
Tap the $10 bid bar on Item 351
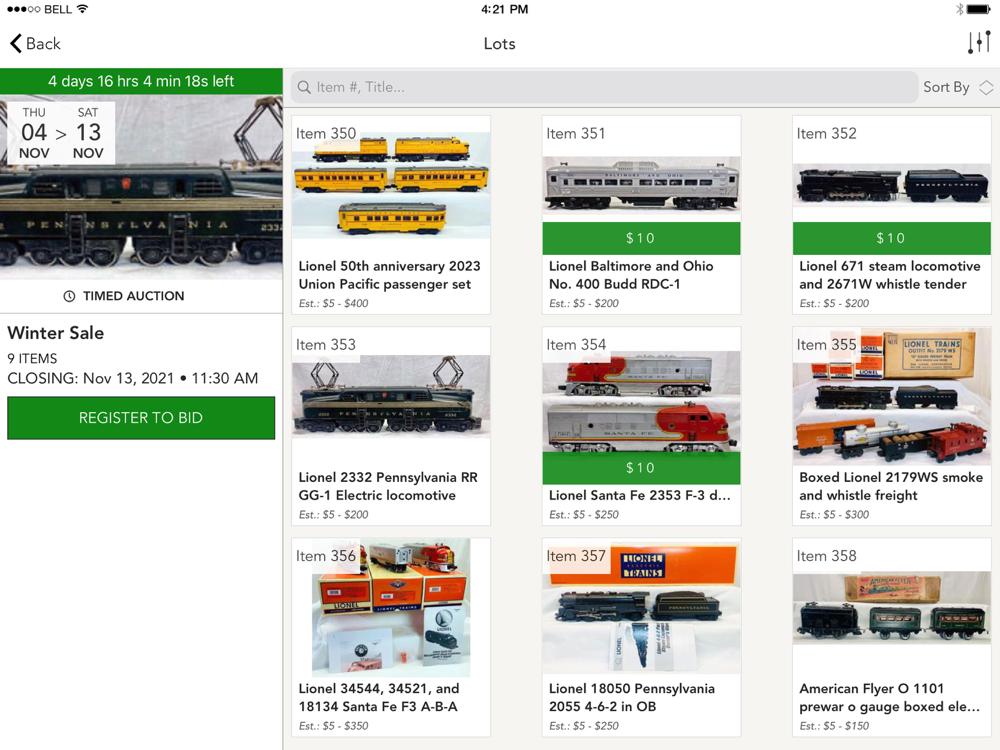tap(641, 238)
